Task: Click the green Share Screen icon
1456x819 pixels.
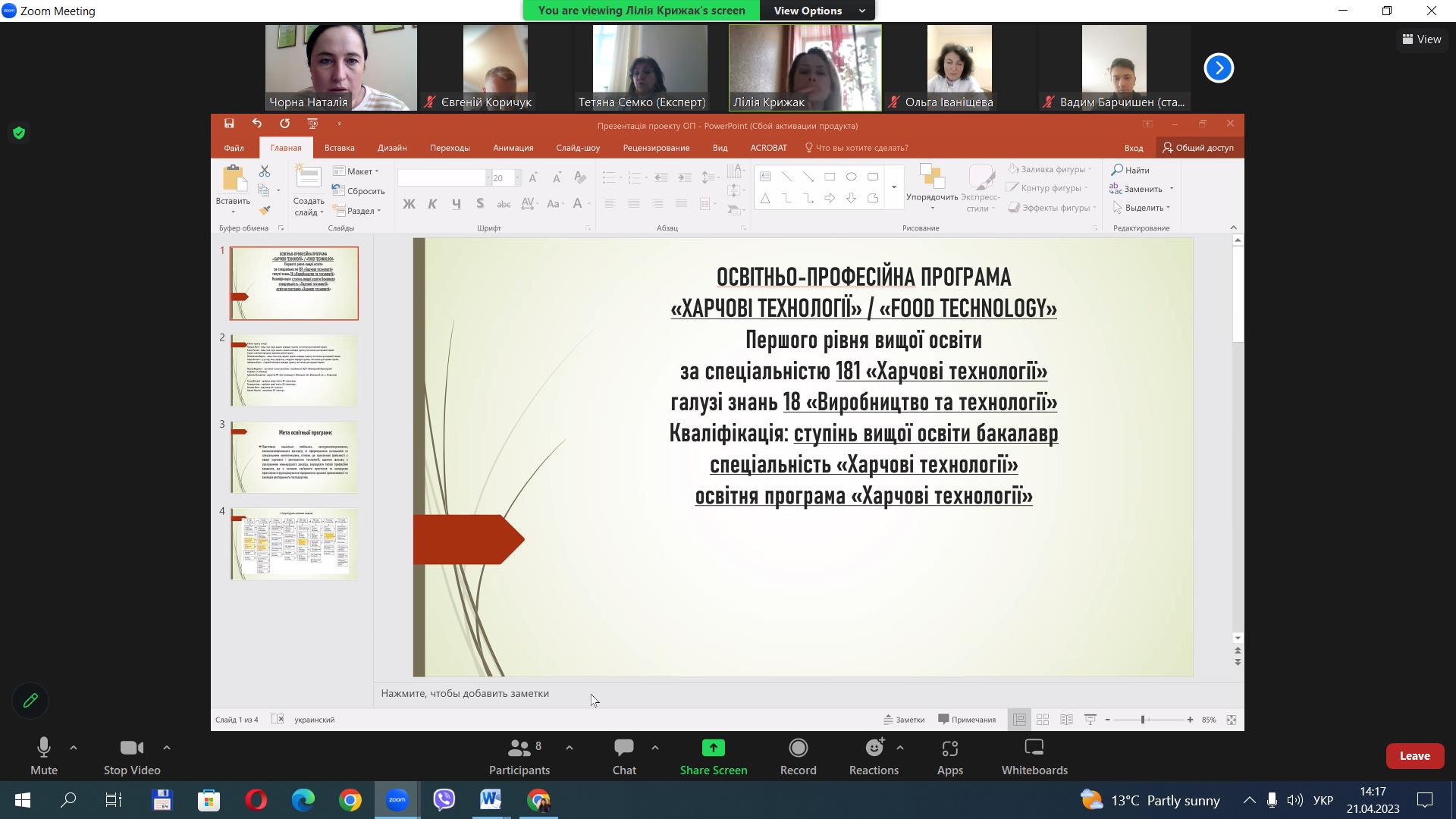Action: pos(713,748)
